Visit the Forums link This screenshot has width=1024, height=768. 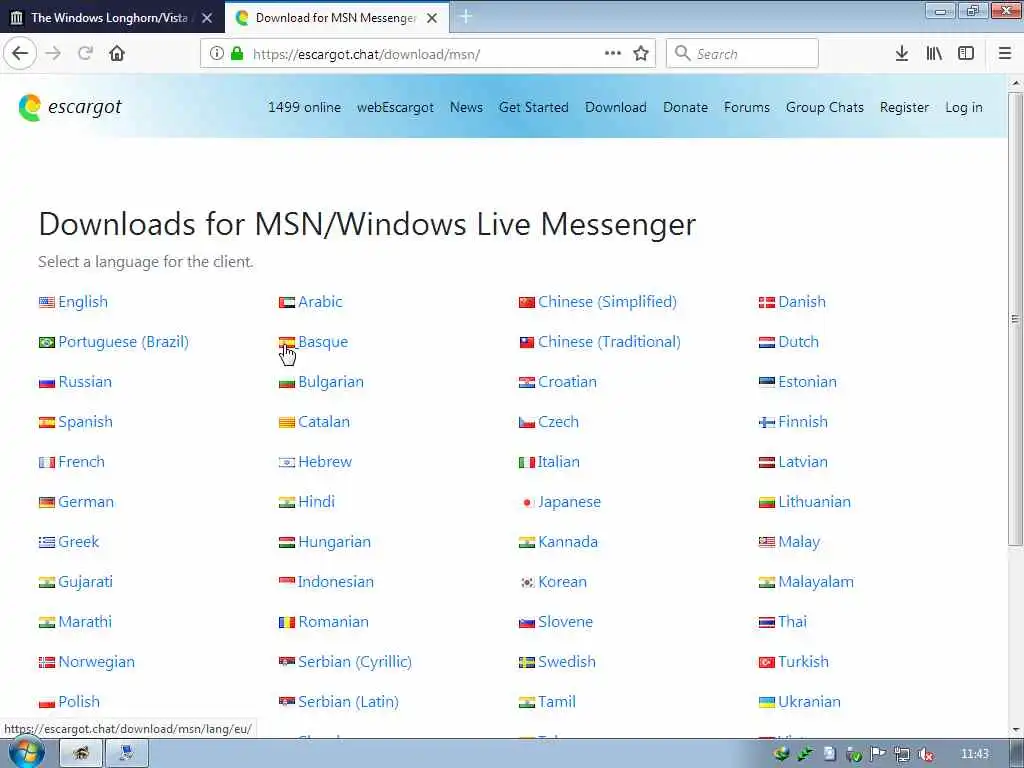click(x=746, y=107)
